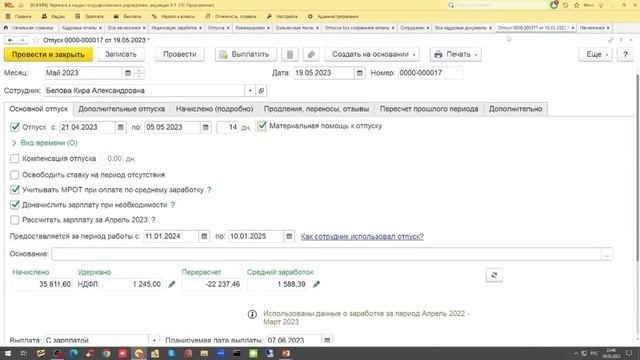Enable Компенсация отпуска checkbox
The width and height of the screenshot is (640, 360).
[x=15, y=158]
